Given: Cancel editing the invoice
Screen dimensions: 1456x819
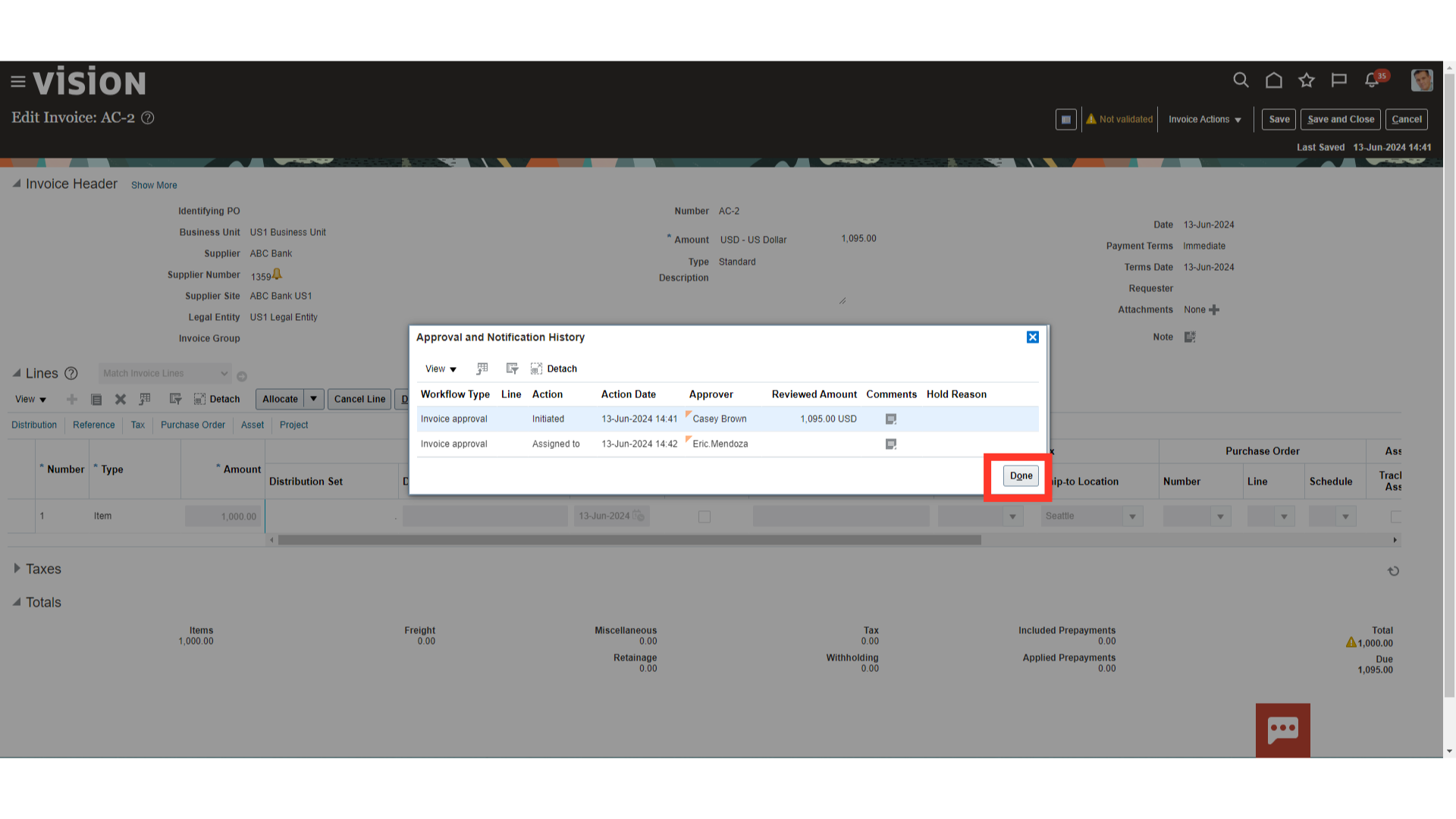Looking at the screenshot, I should click(x=1407, y=119).
